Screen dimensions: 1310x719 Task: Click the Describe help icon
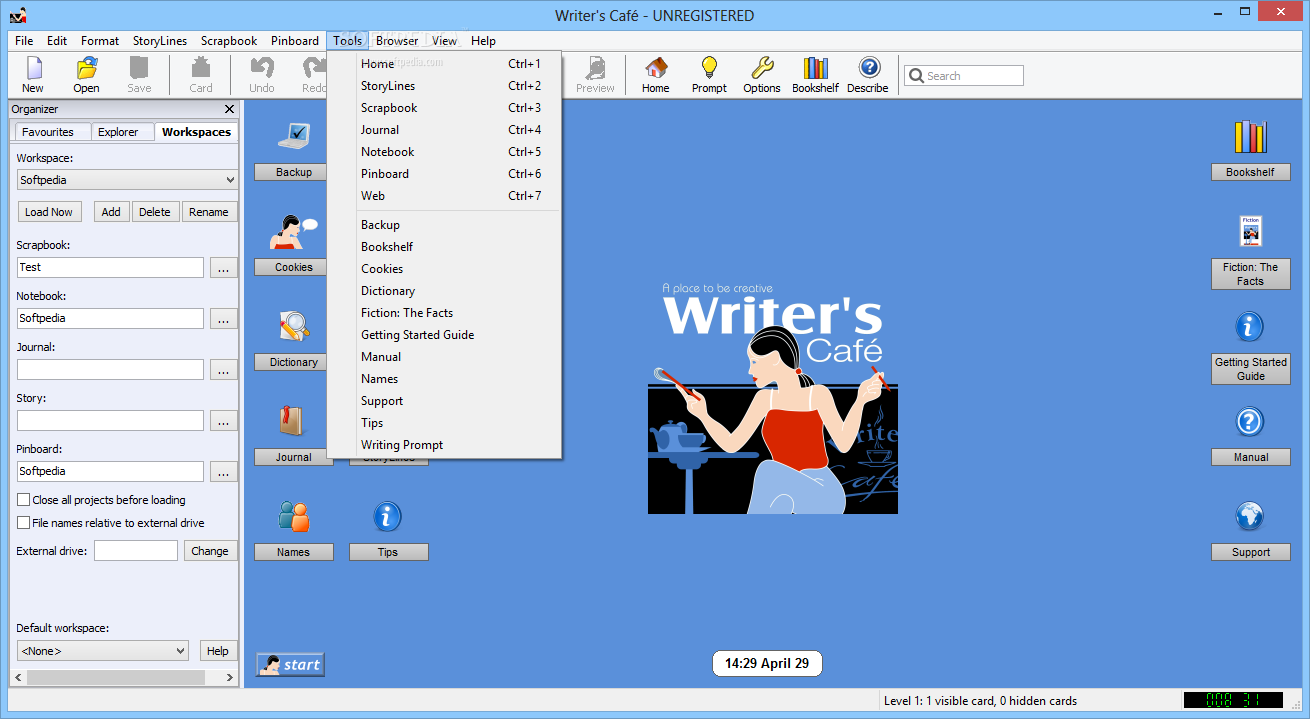point(868,75)
